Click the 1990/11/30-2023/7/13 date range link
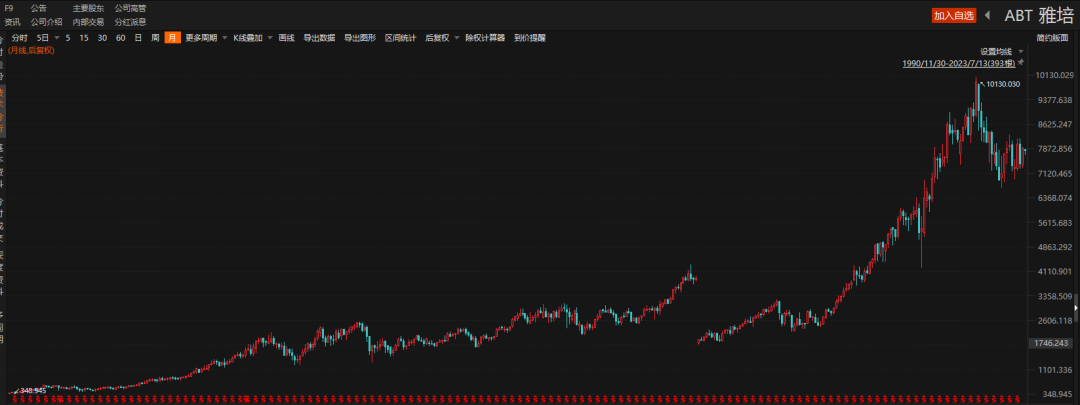Image resolution: width=1080 pixels, height=405 pixels. tap(958, 62)
